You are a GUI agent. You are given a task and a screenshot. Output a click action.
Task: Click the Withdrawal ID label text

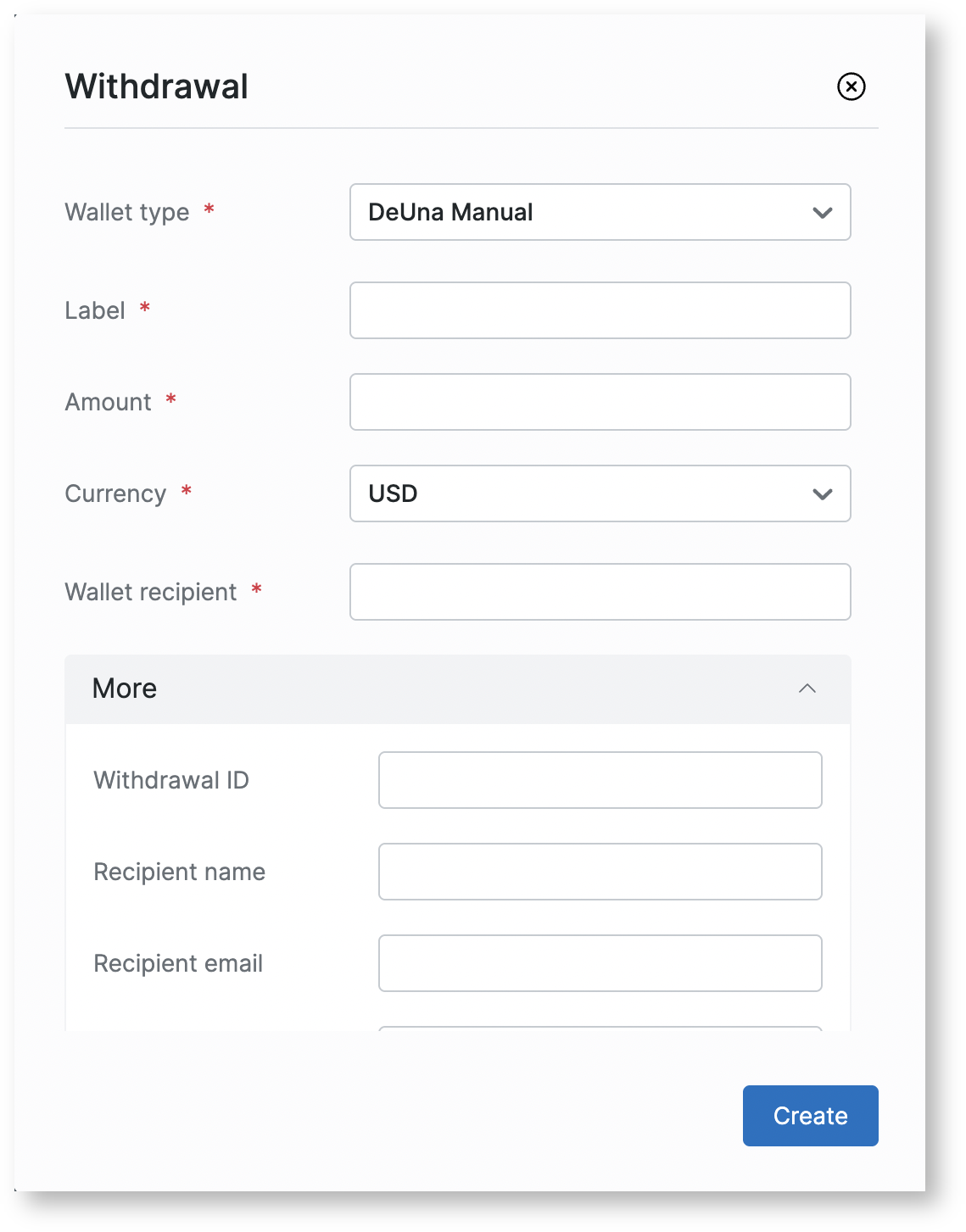pos(171,780)
